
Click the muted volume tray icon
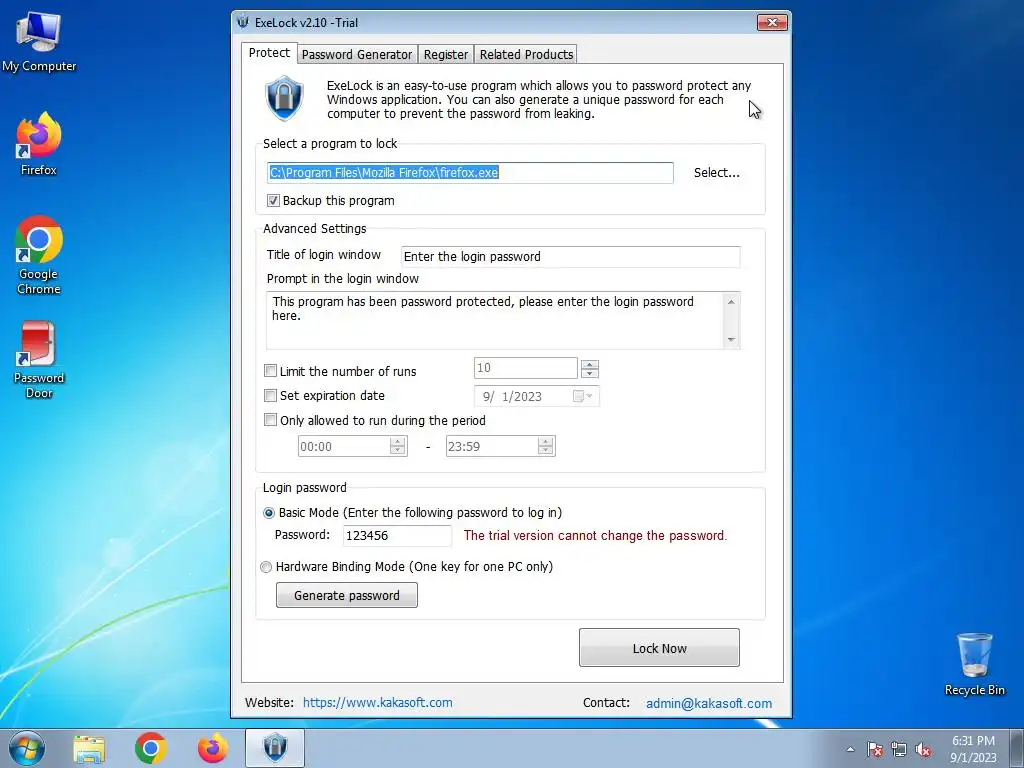(923, 749)
